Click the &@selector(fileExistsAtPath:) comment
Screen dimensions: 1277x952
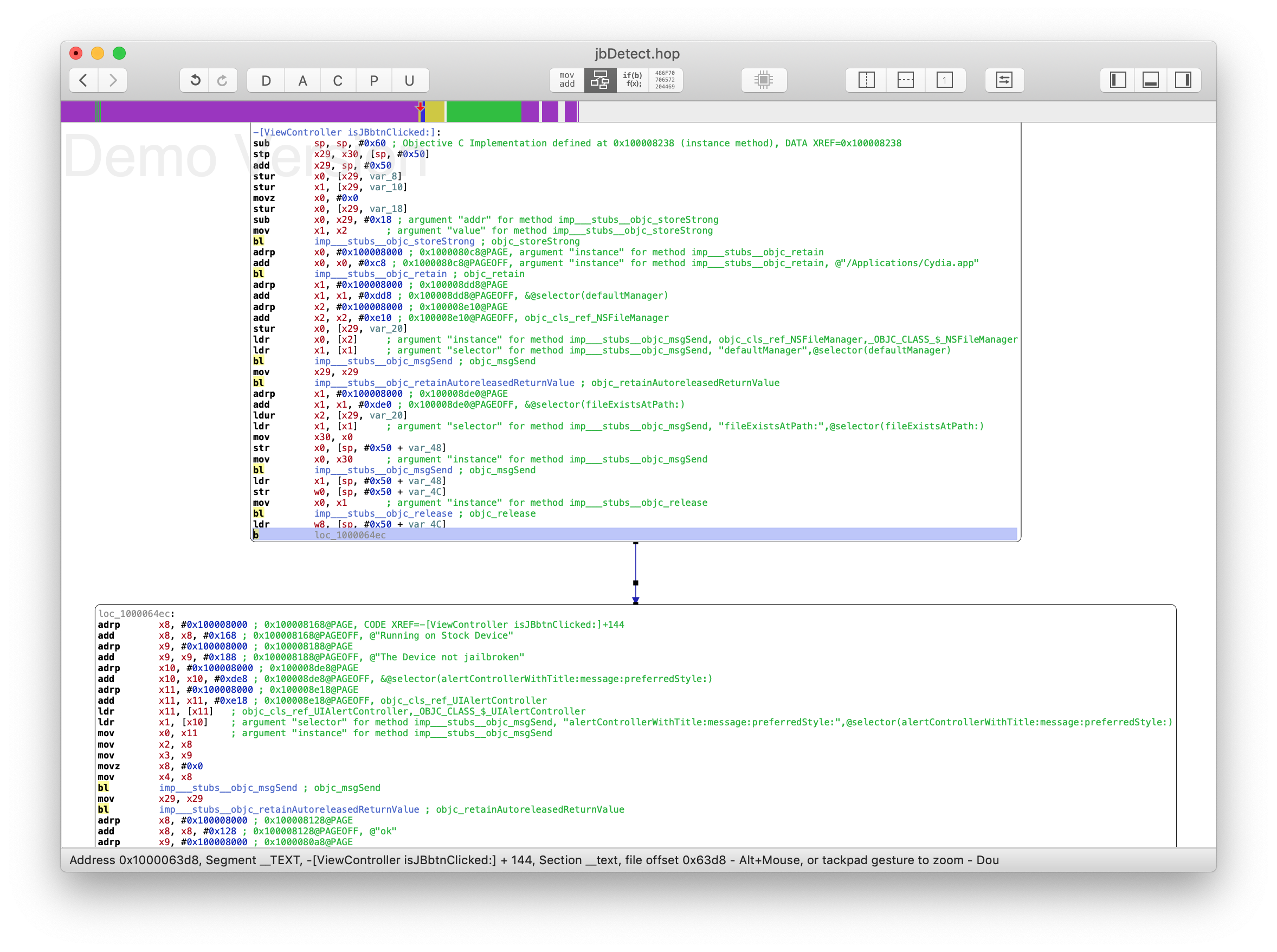(605, 404)
